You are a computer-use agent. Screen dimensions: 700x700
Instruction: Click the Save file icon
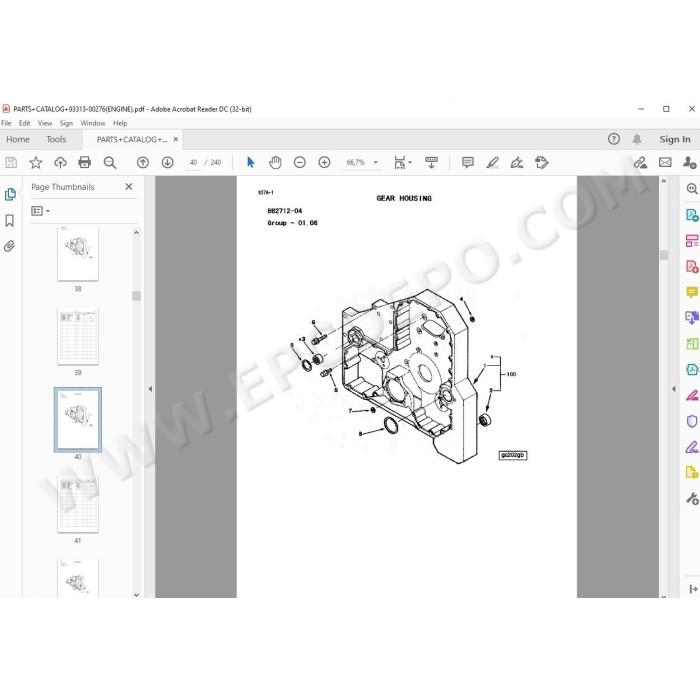click(11, 162)
